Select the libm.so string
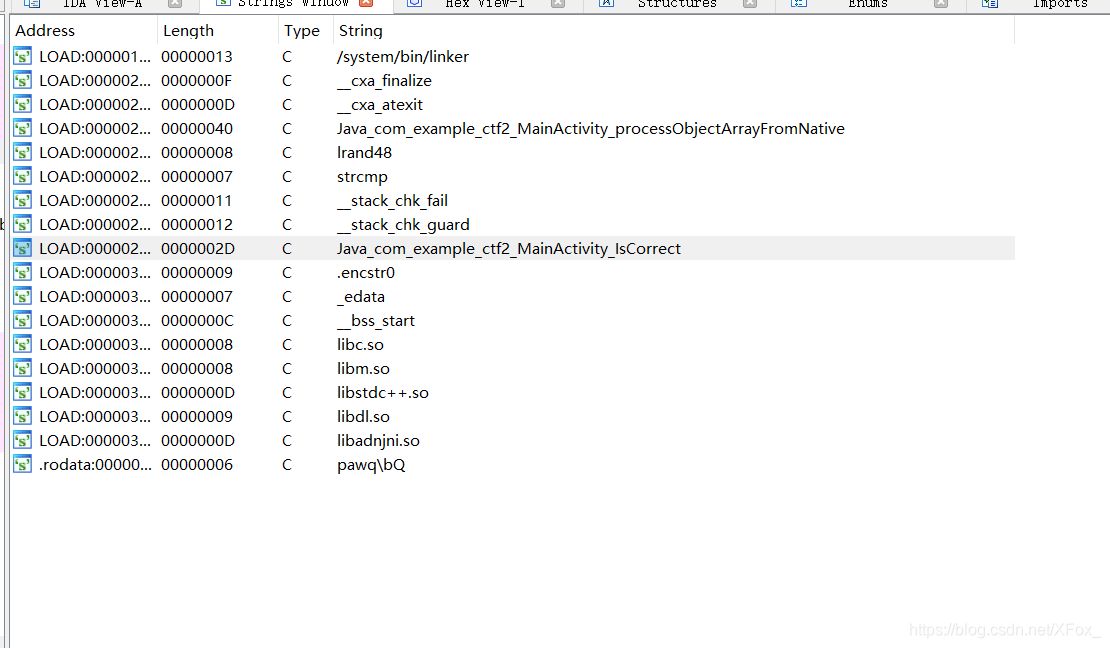The image size is (1110, 648). (363, 369)
